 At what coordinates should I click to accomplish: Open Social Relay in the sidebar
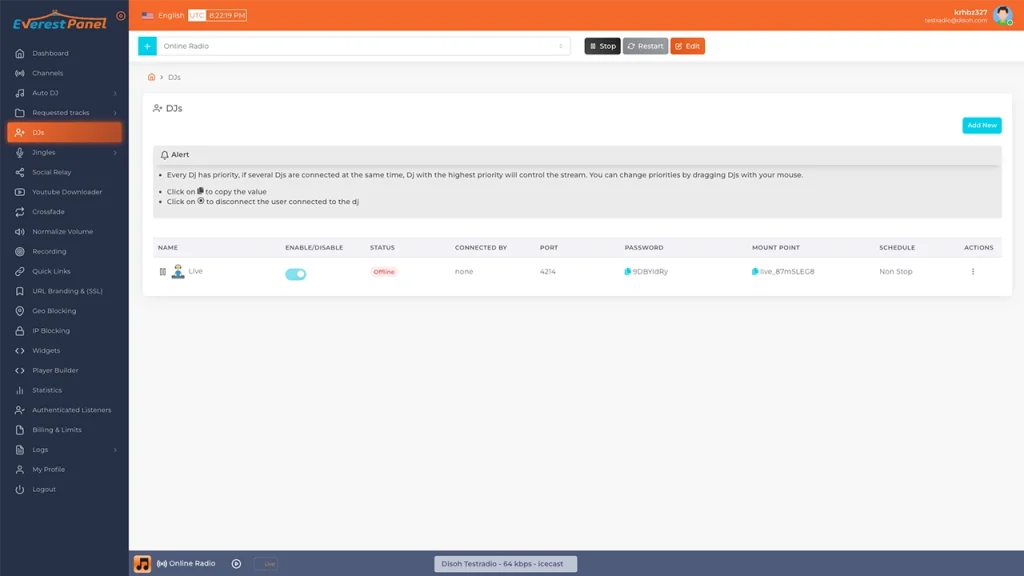51,172
